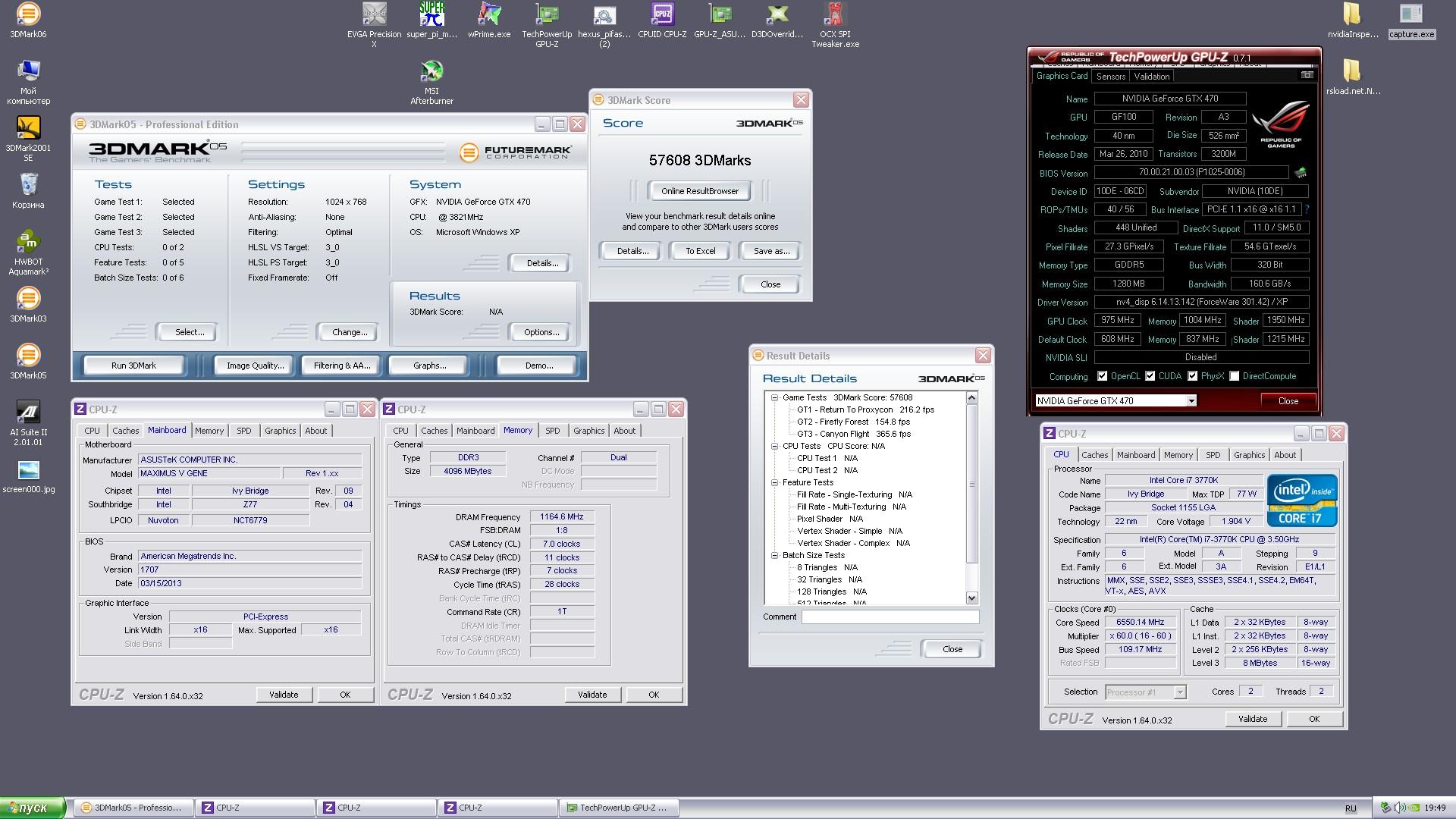Click the volume icon in system tray

[1400, 808]
